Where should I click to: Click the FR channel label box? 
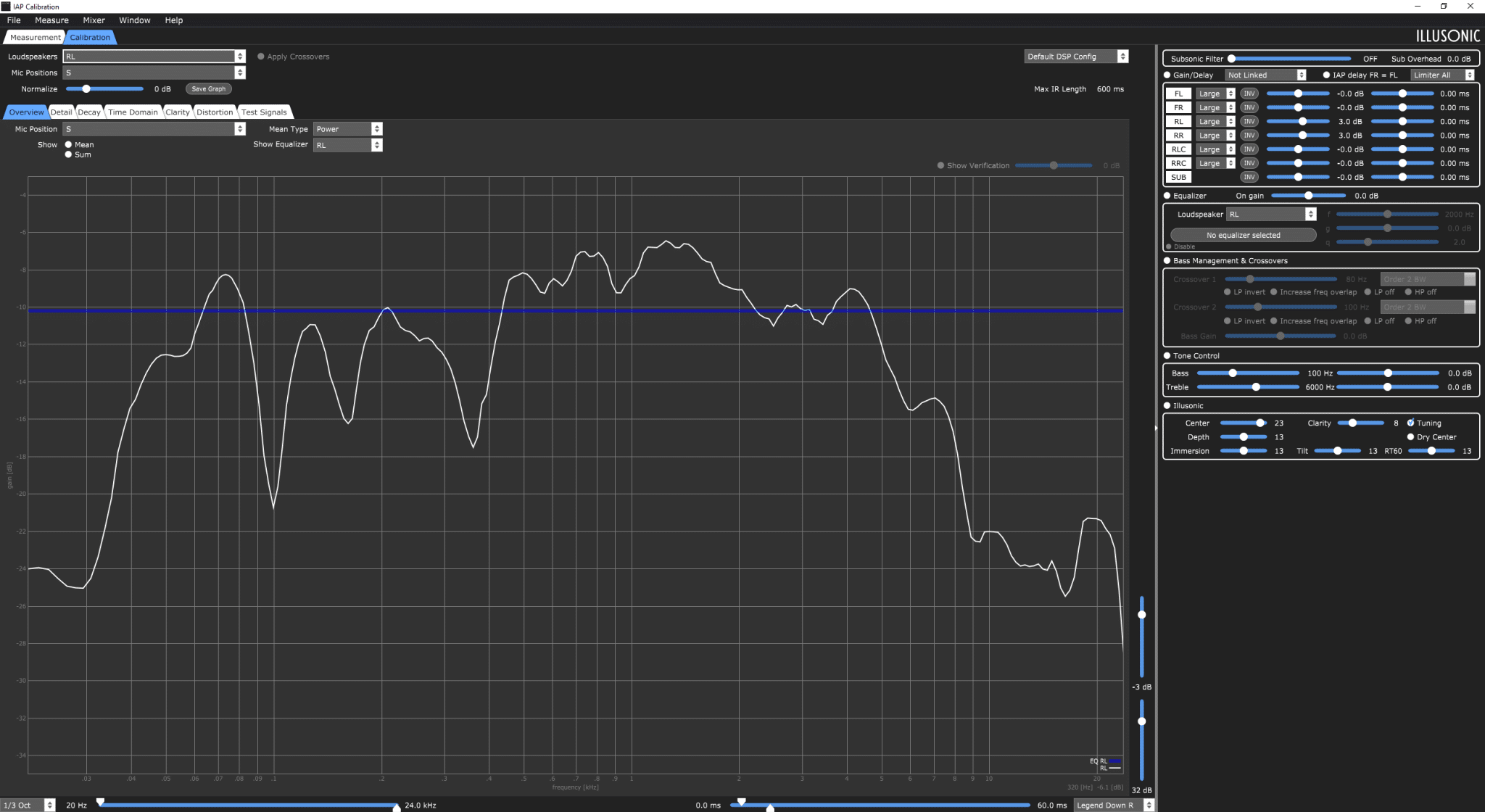tap(1178, 107)
